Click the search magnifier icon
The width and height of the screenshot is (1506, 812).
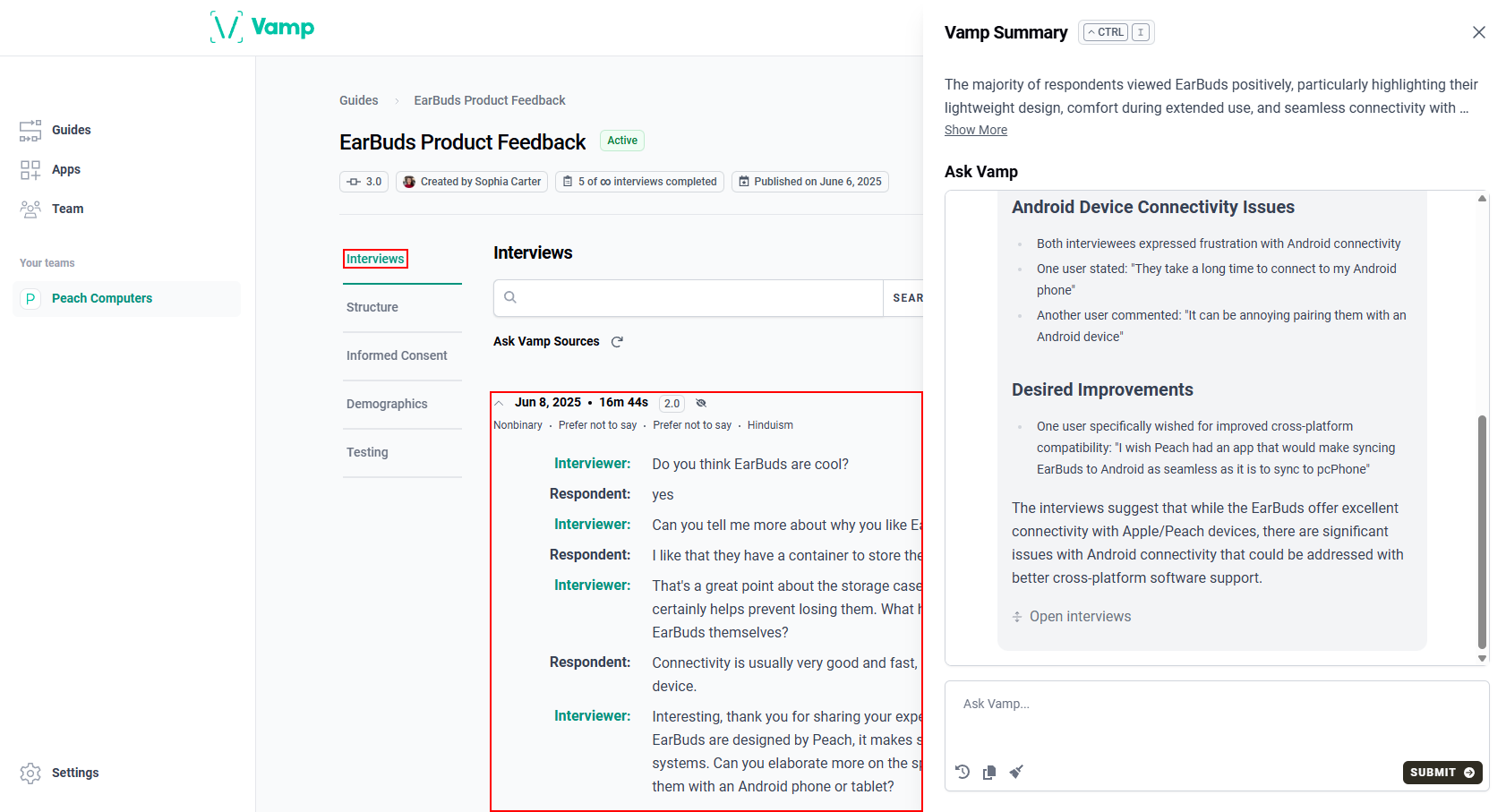[x=510, y=297]
